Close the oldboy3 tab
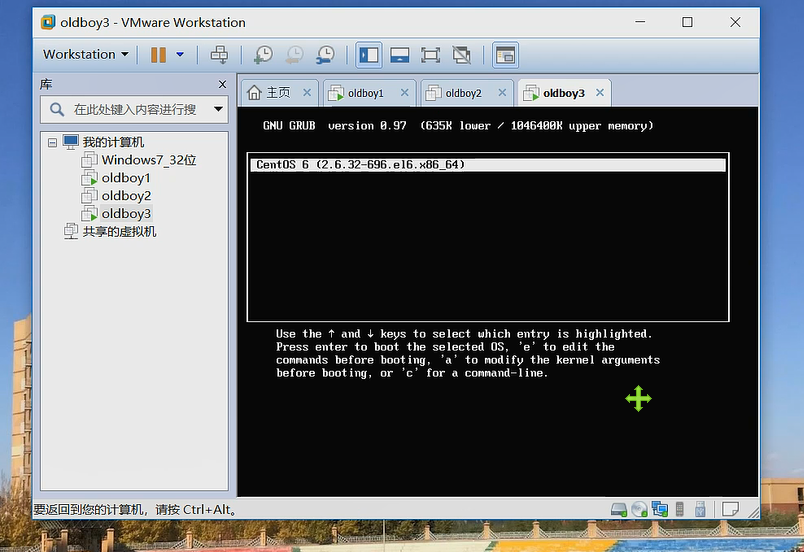The image size is (804, 552). 600,93
